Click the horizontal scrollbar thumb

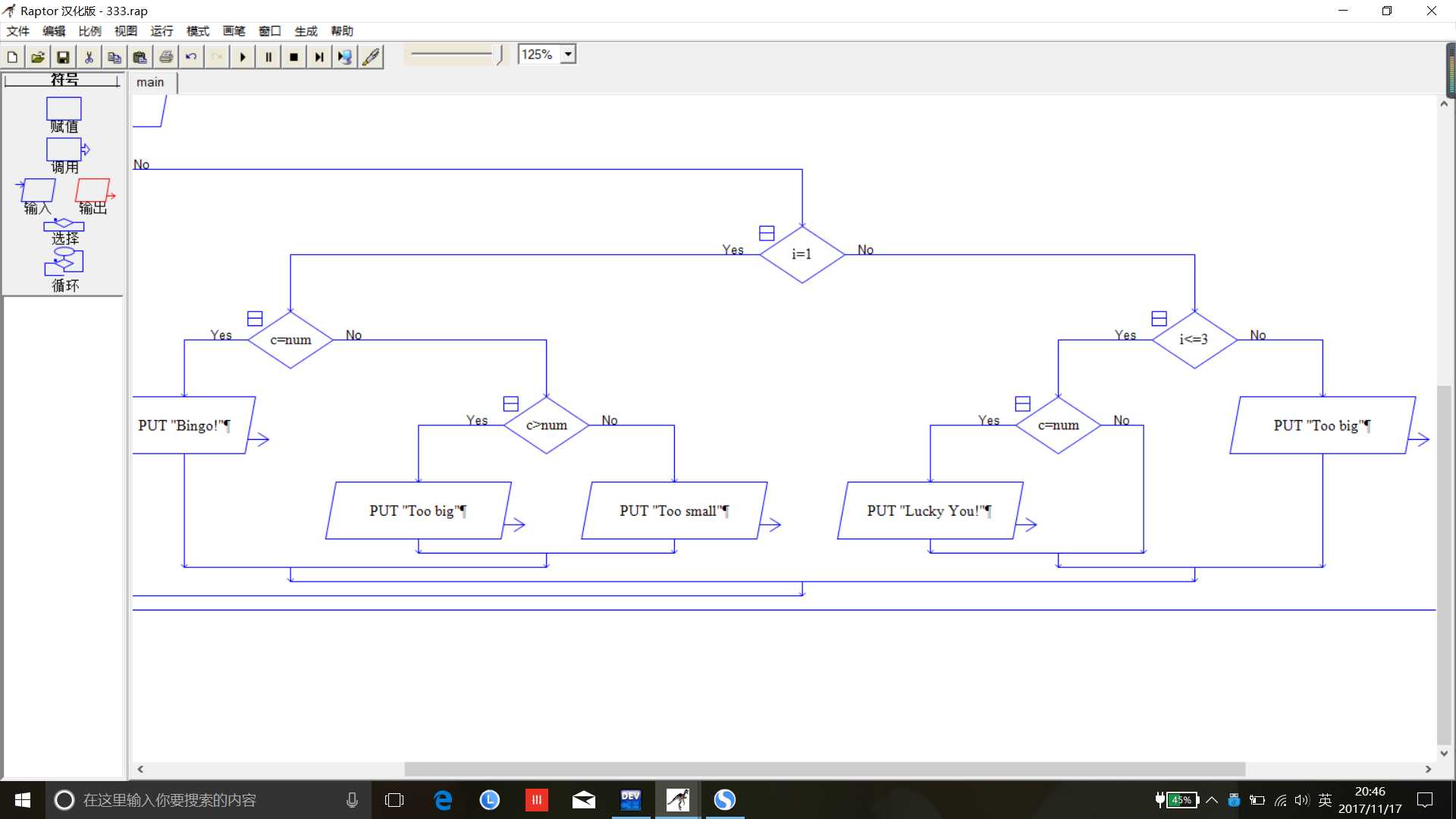824,769
